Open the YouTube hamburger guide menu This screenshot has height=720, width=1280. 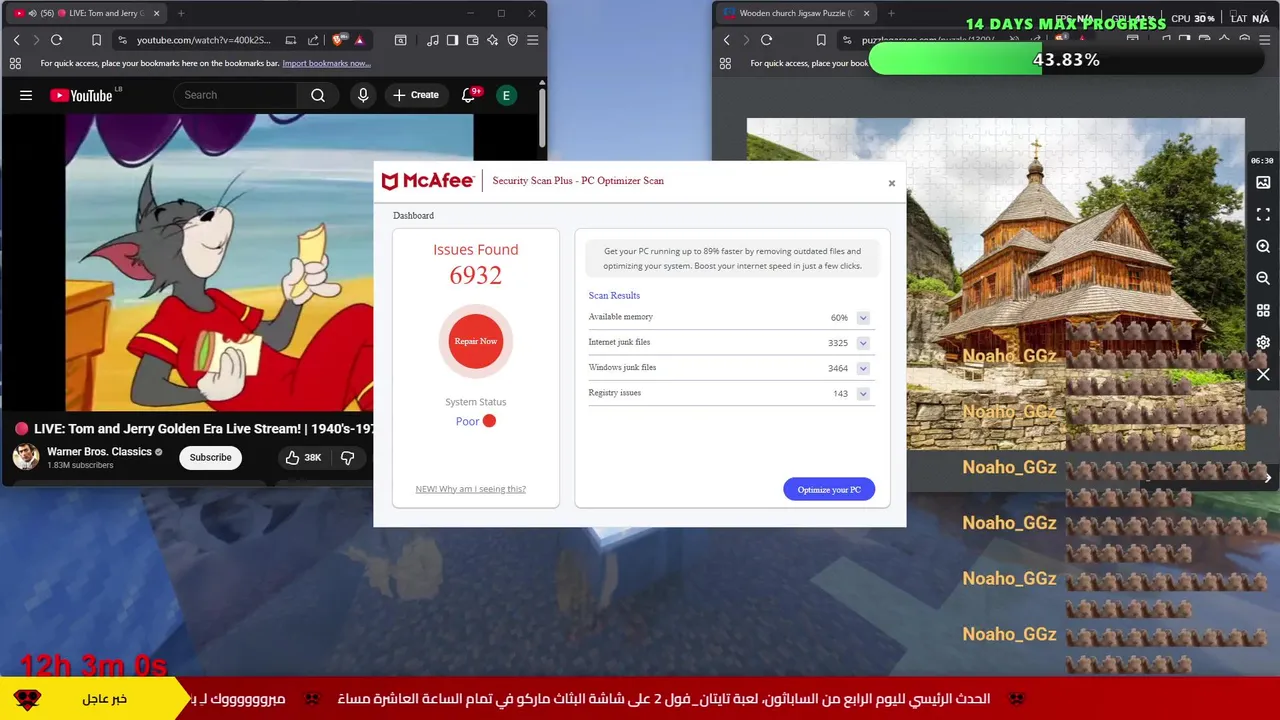tap(26, 95)
